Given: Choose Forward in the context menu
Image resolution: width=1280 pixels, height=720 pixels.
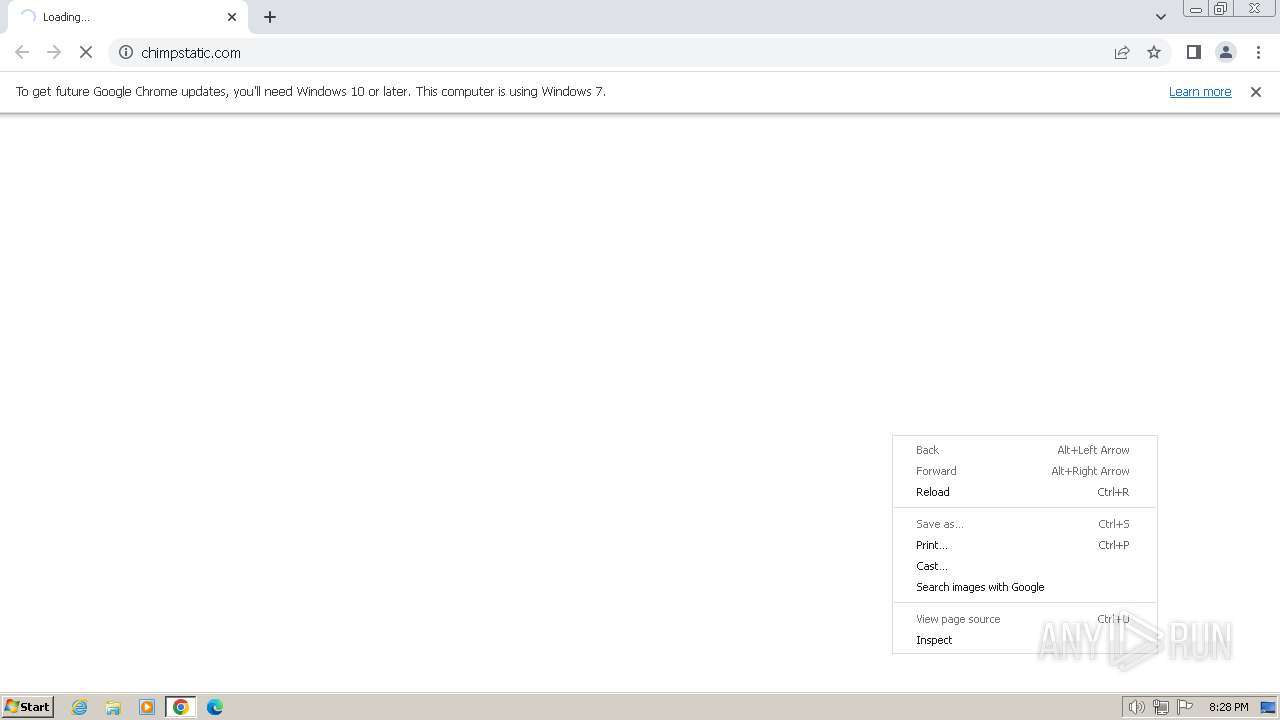Looking at the screenshot, I should click(x=1024, y=471).
